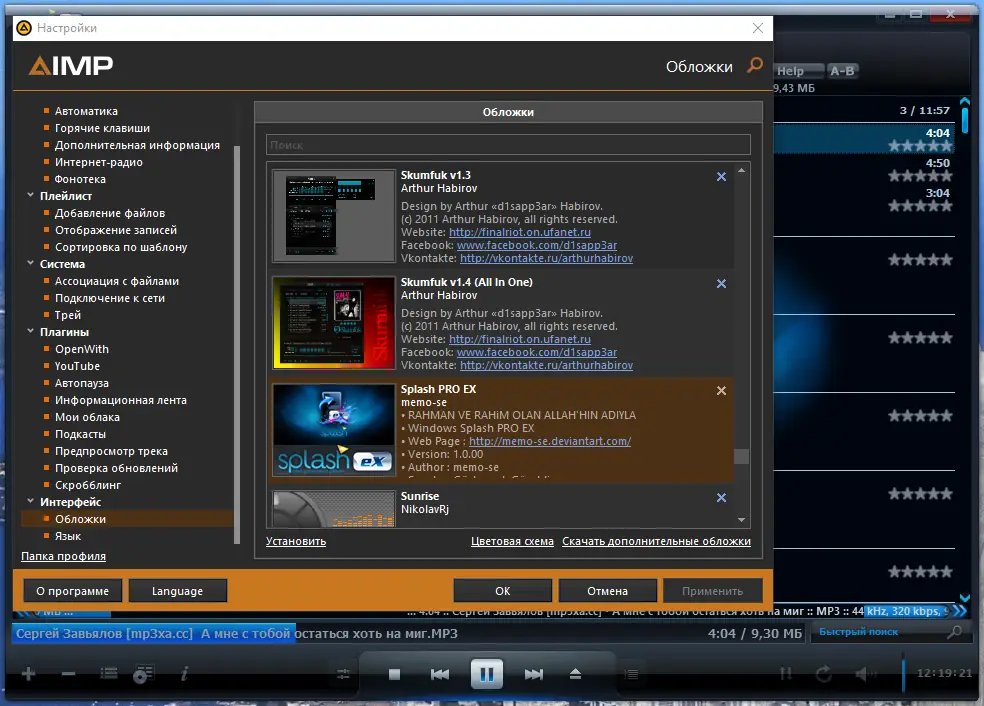Viewport: 984px width, 706px height.
Task: Click the Установить link
Action: 296,541
